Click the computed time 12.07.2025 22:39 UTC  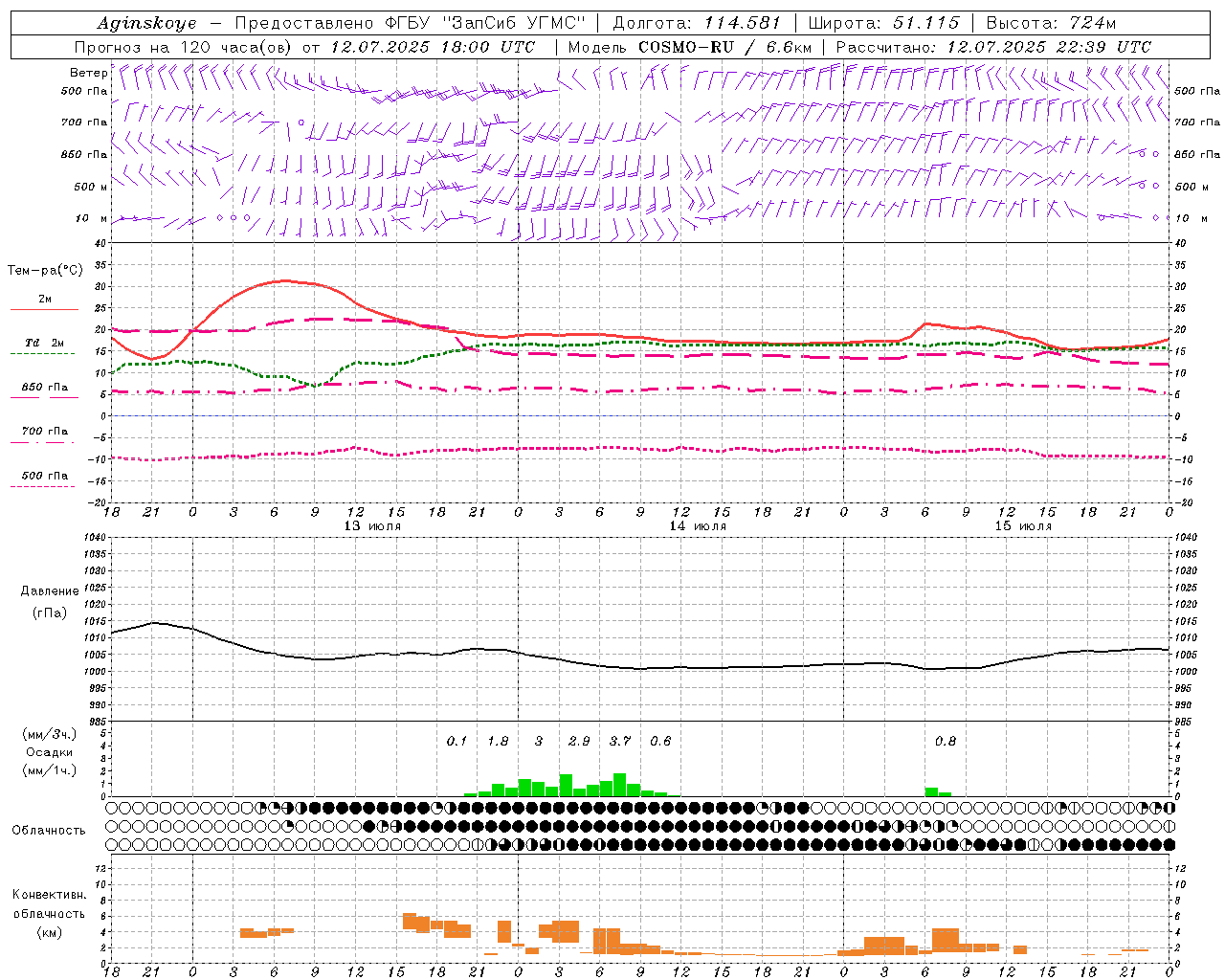tap(1049, 47)
